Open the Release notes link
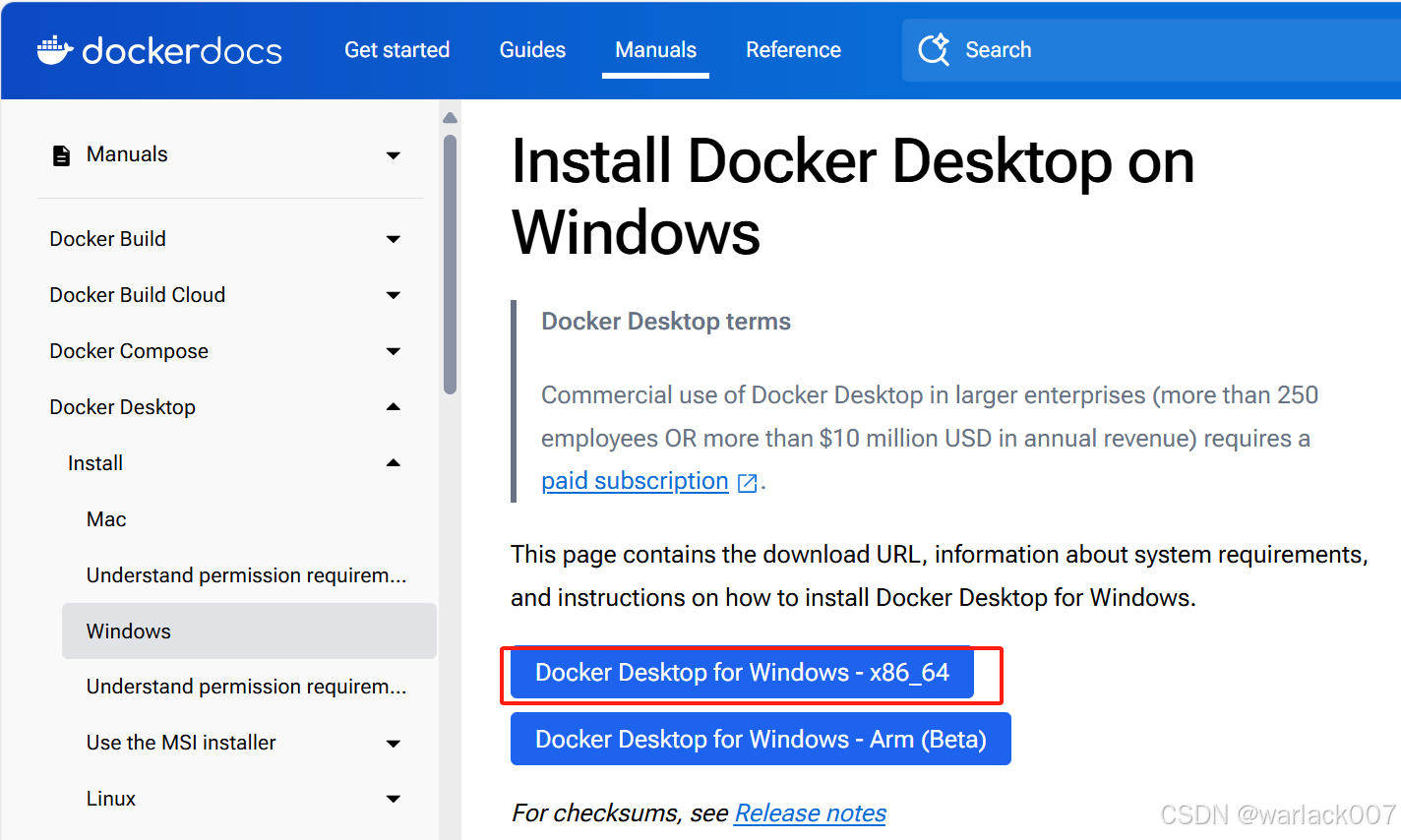 (810, 813)
